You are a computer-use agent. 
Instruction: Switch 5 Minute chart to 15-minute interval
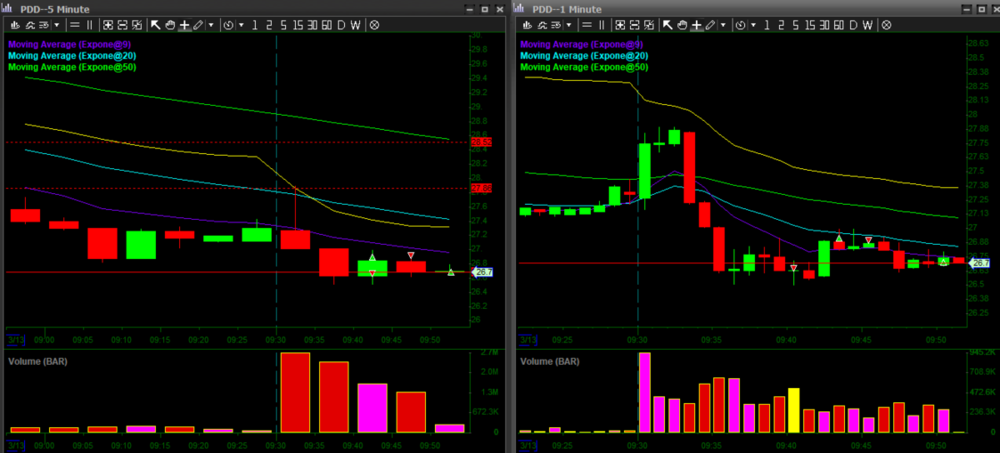click(298, 23)
